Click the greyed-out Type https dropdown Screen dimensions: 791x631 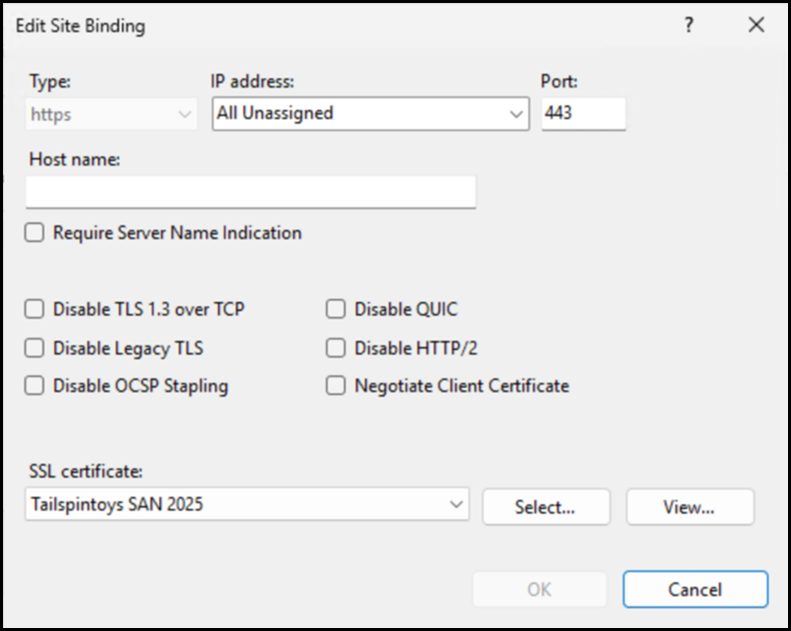111,114
